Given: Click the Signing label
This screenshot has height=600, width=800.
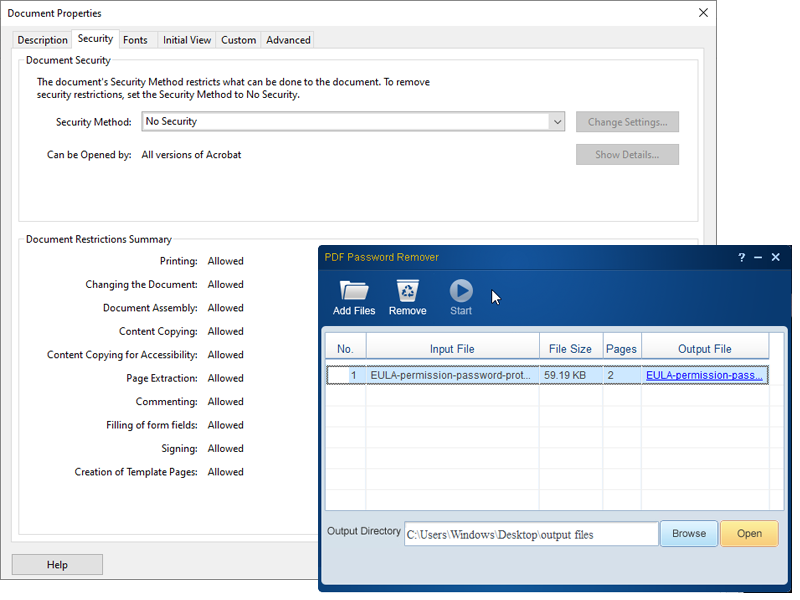Looking at the screenshot, I should click(179, 449).
